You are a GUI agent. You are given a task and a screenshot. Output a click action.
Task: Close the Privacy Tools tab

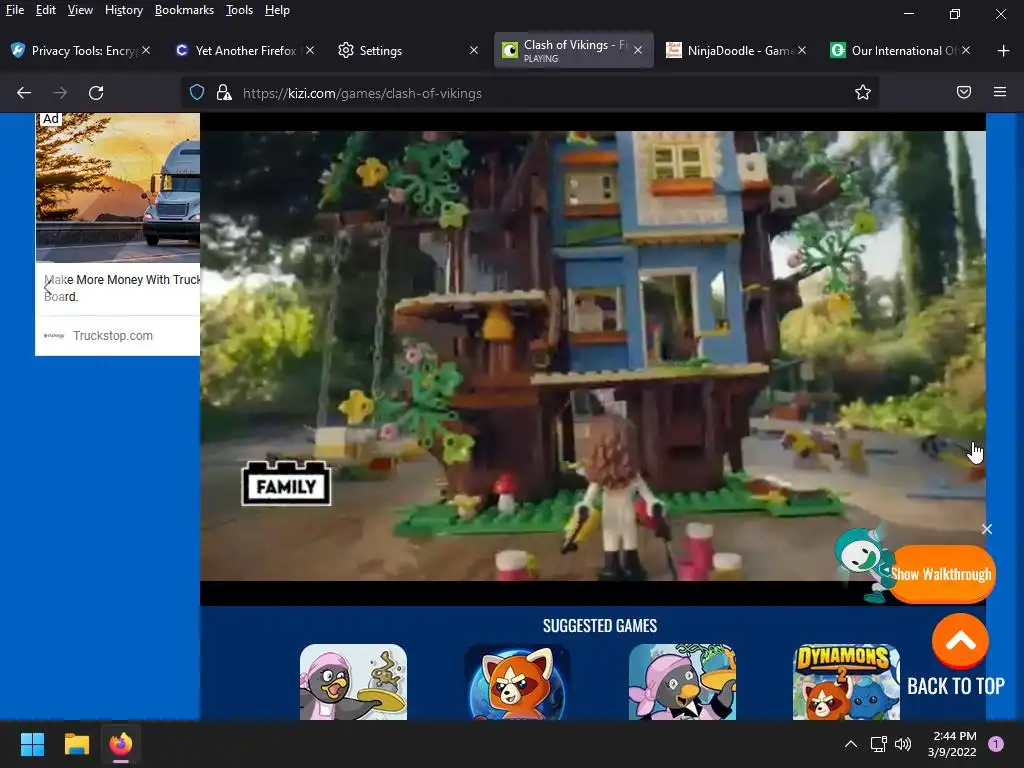(x=146, y=50)
